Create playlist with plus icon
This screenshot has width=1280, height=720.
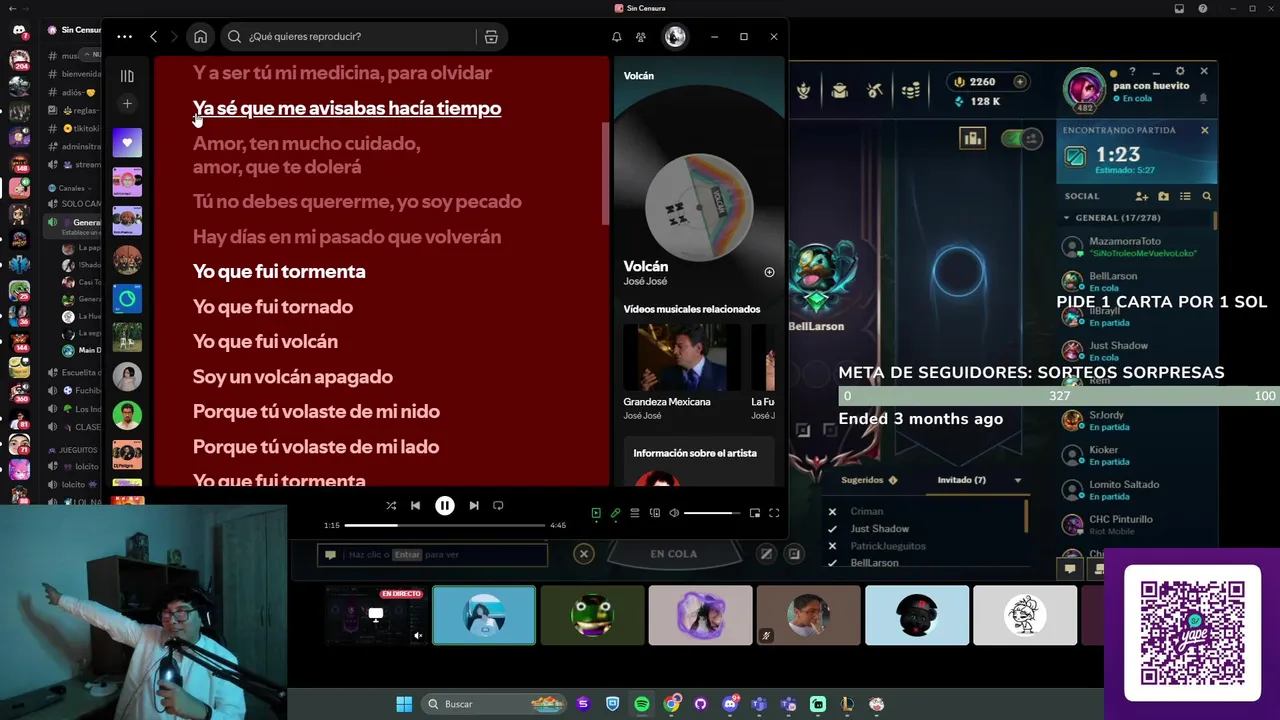[127, 104]
